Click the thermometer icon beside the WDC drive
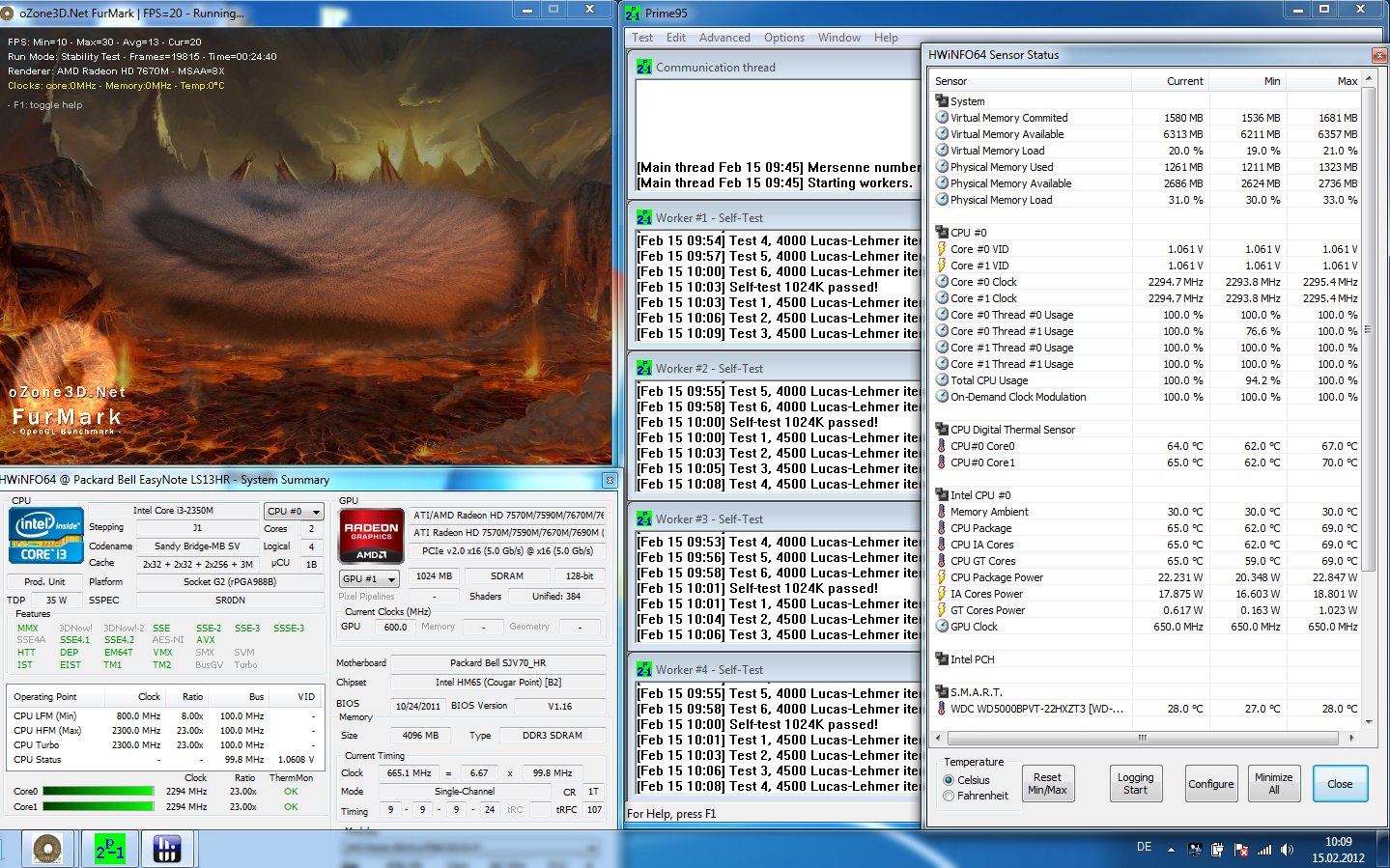 coord(942,709)
